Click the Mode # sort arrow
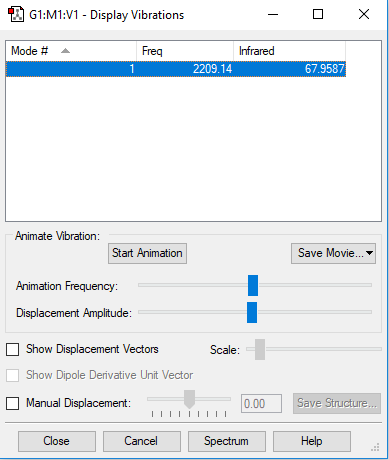Screen dimensions: 389x460 pos(65,51)
